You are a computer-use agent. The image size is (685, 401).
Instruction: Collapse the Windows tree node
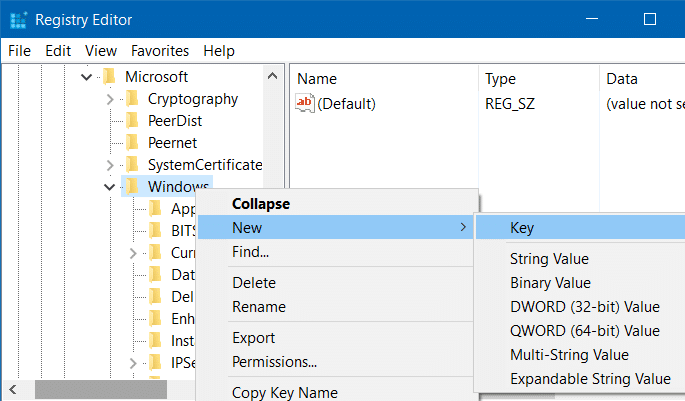click(109, 187)
